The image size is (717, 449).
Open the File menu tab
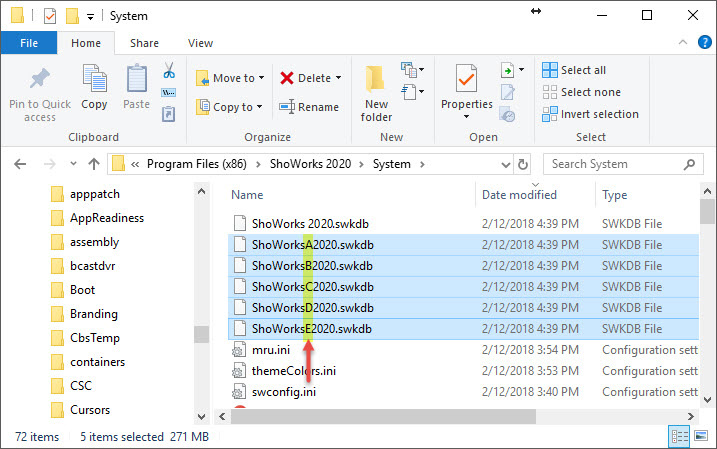(29, 43)
